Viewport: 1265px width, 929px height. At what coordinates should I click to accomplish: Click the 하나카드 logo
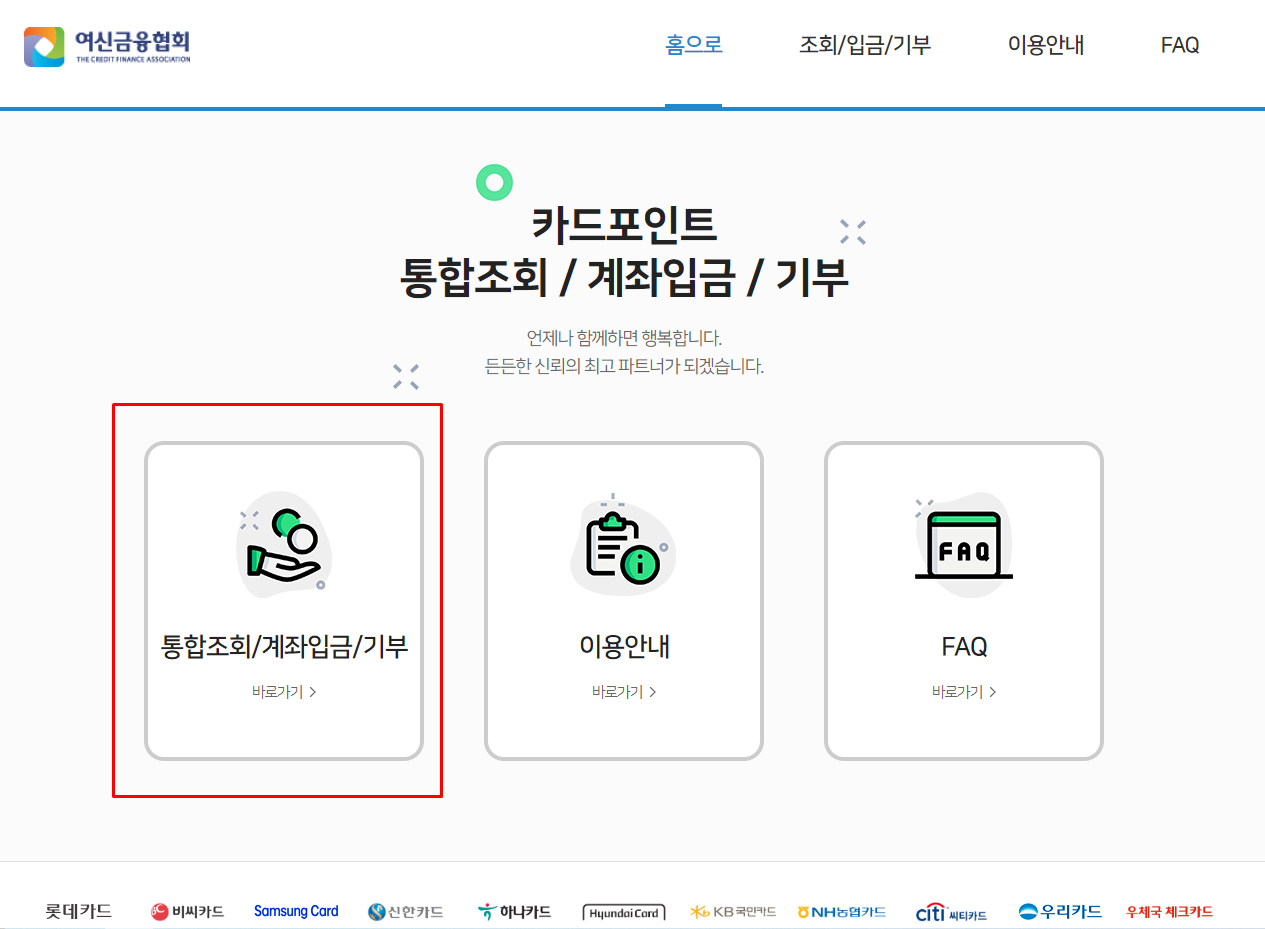point(514,912)
